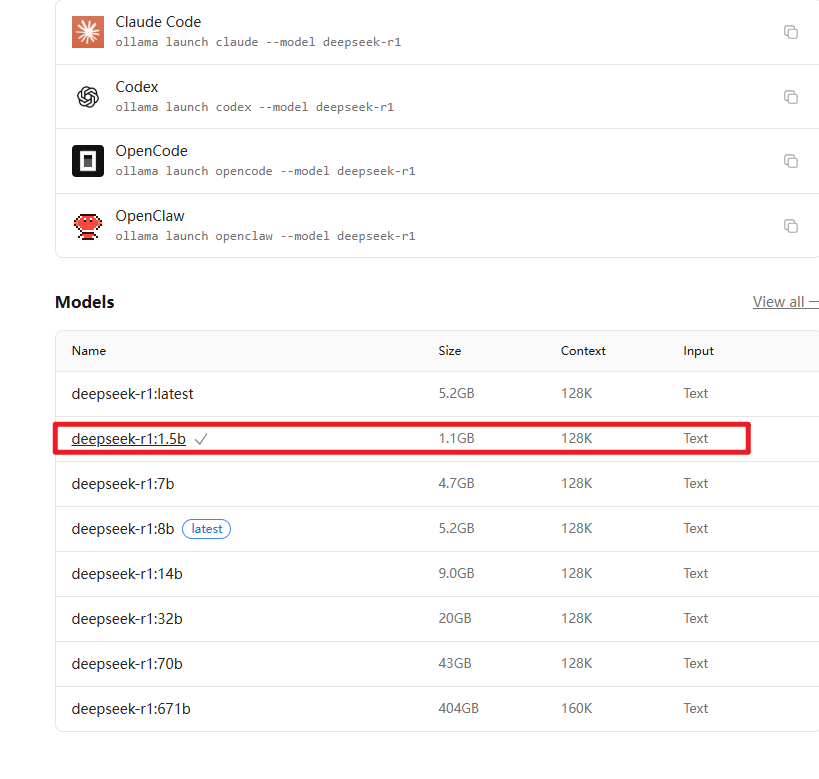
Task: Open the deepseek-r1:32b model
Action: tap(127, 619)
